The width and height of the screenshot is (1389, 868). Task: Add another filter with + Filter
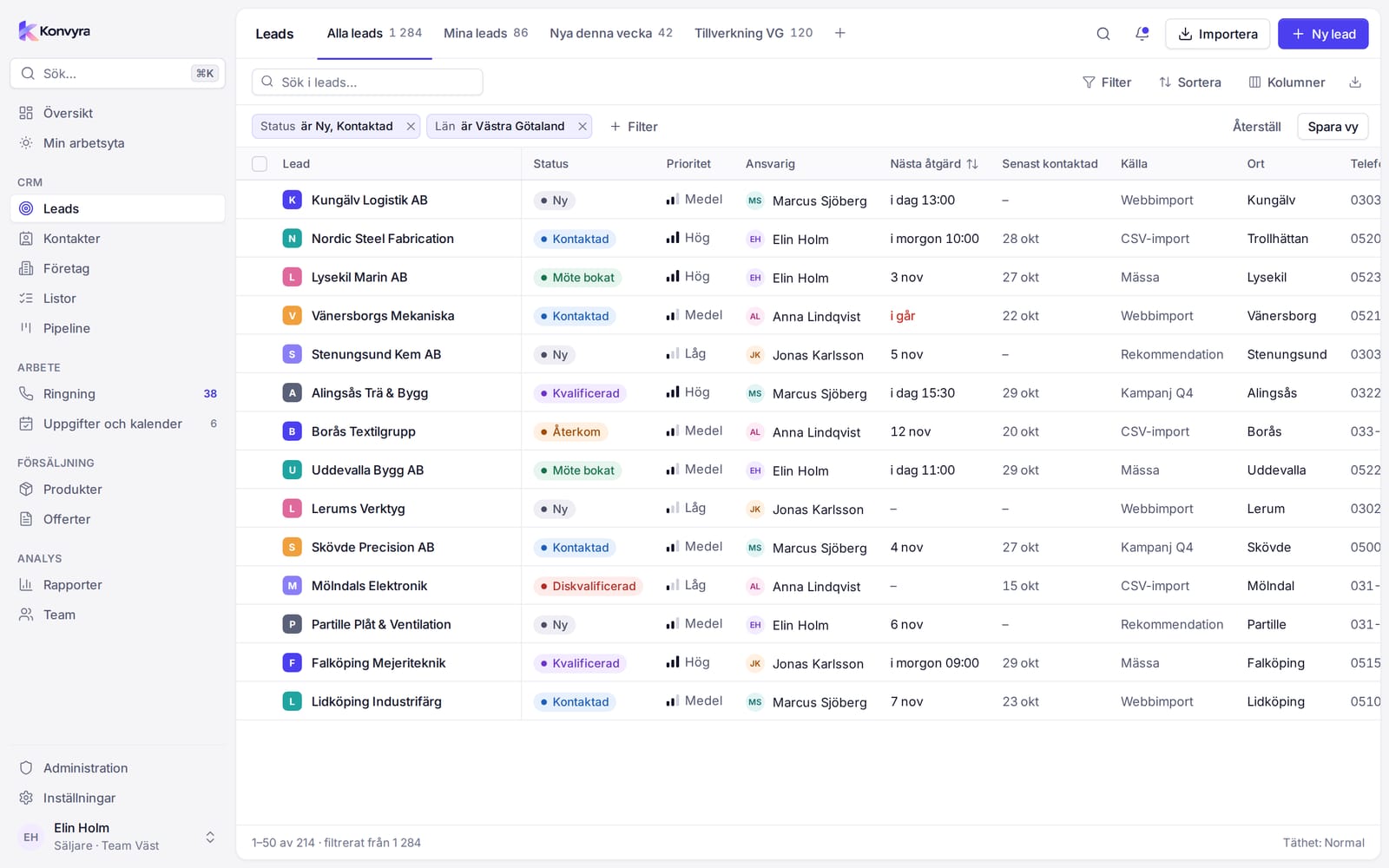[634, 127]
